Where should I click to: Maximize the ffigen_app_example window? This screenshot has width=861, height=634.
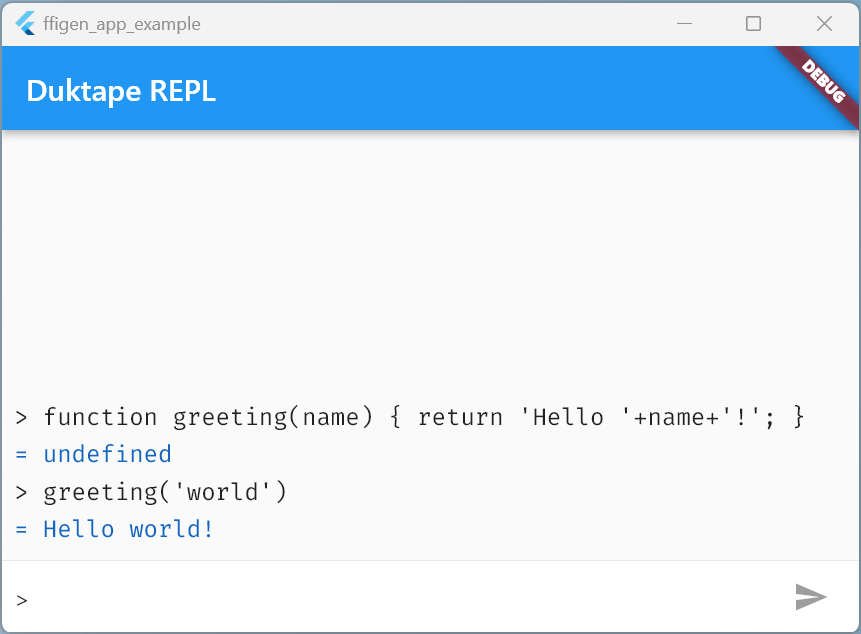(x=753, y=23)
